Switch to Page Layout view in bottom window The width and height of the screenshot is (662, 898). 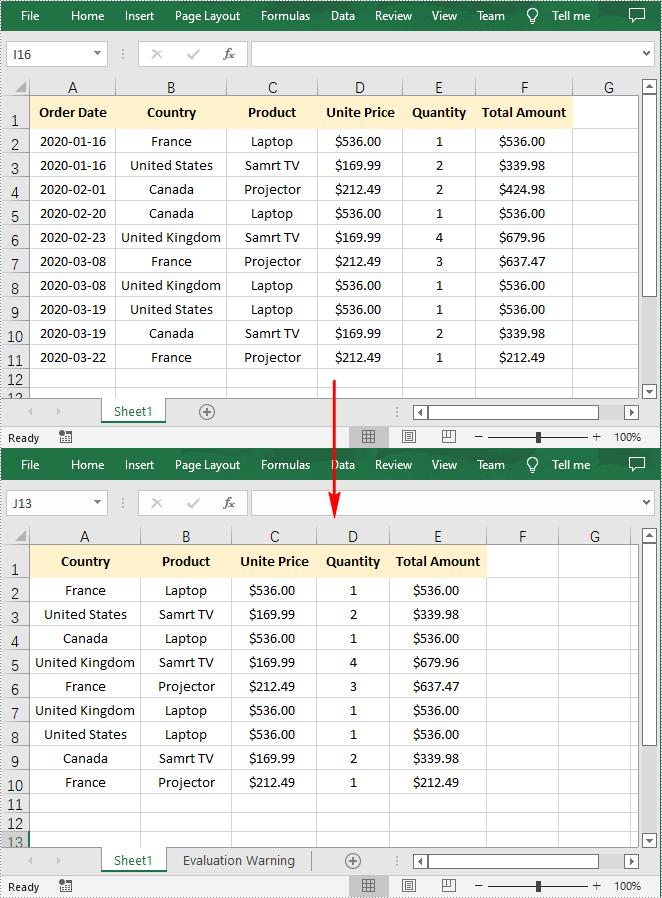point(409,886)
